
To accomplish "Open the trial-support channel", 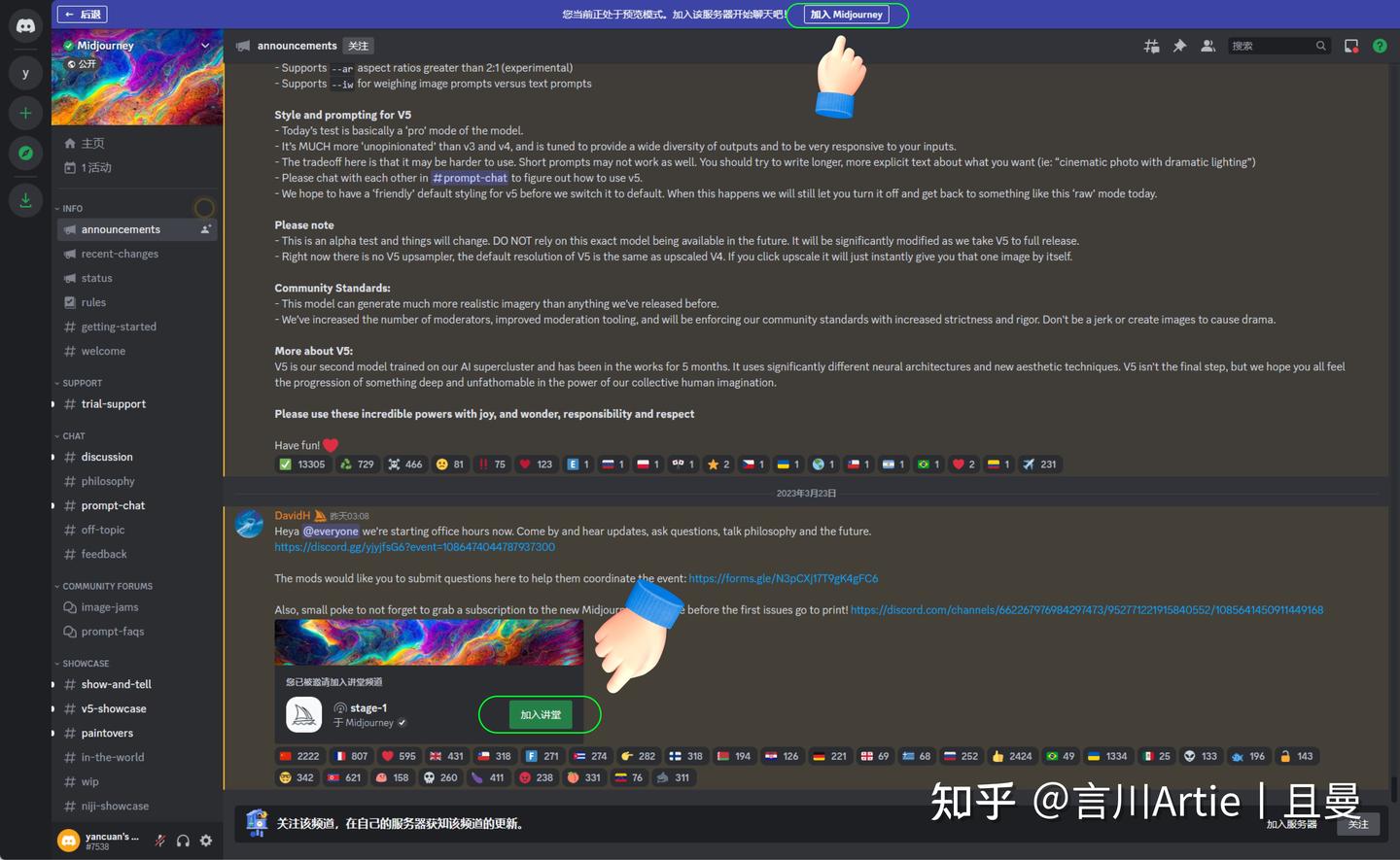I will [136, 404].
